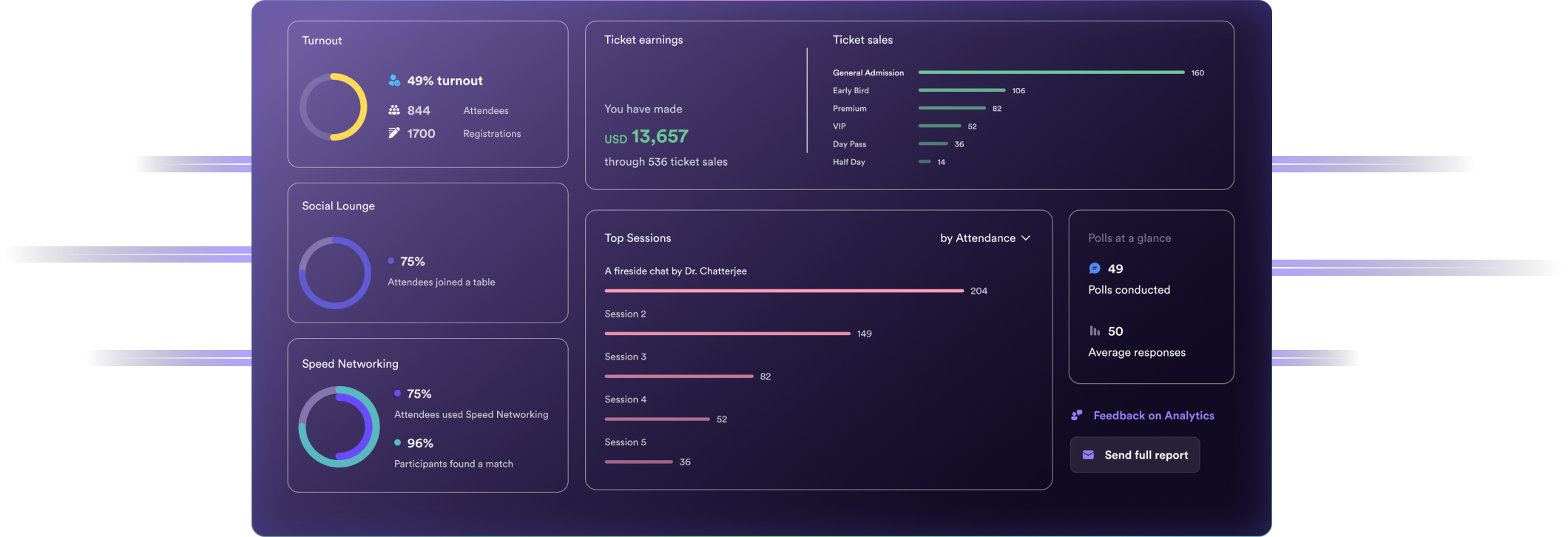The image size is (1568, 537).
Task: Click the average responses bar chart icon
Action: 1095,331
